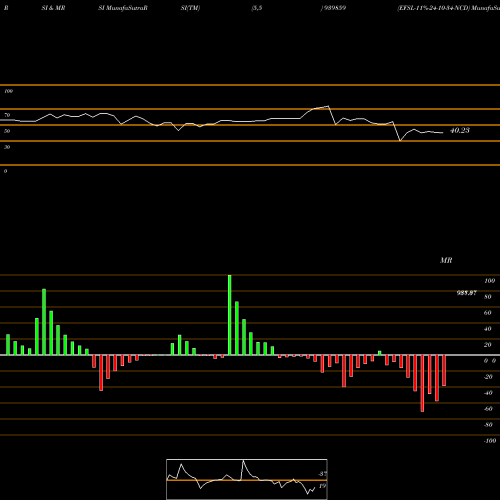Click the 'SI MunafaSutraR' header text
500x500 pixels.
coord(123,8)
